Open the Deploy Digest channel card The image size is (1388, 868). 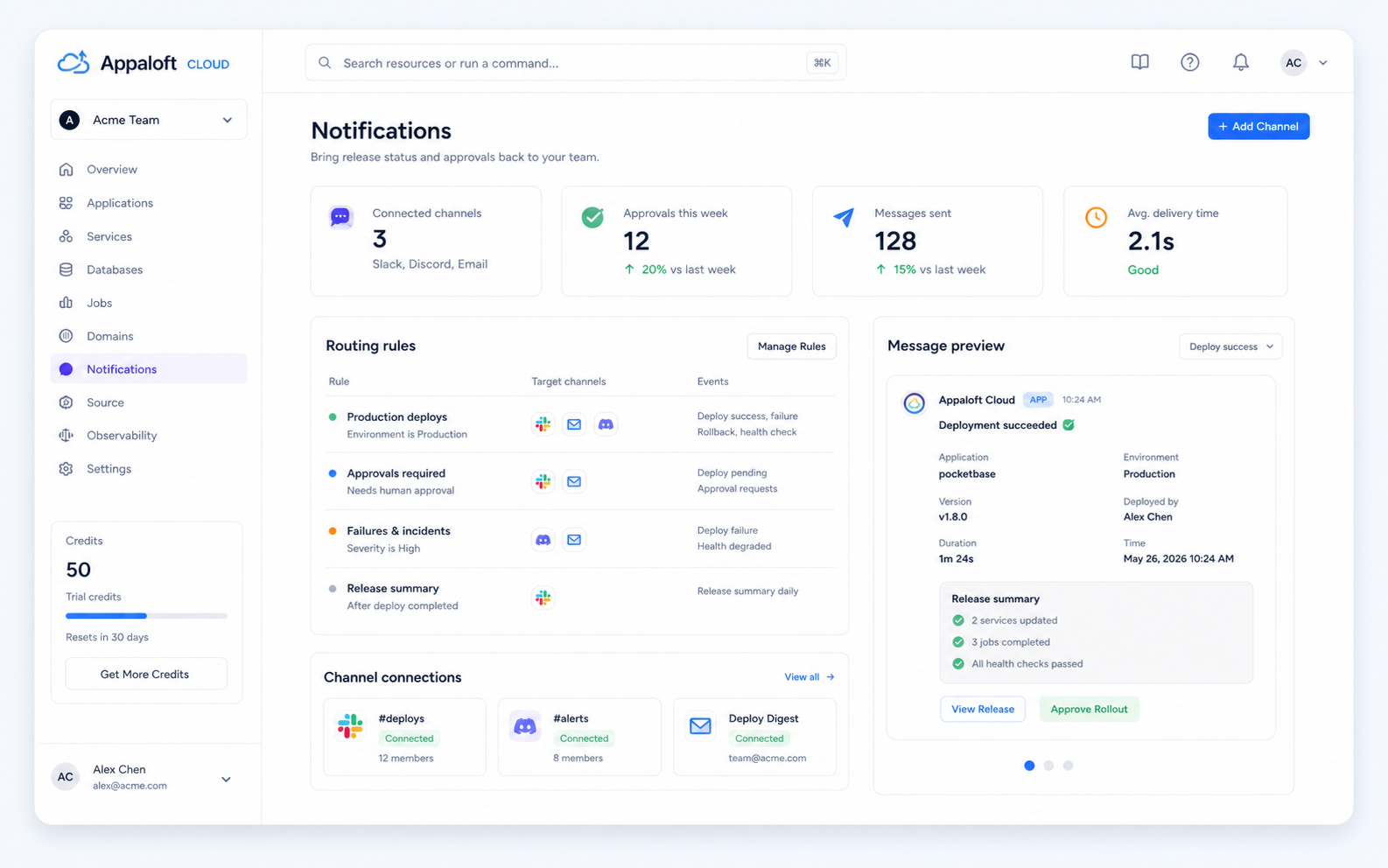point(754,737)
